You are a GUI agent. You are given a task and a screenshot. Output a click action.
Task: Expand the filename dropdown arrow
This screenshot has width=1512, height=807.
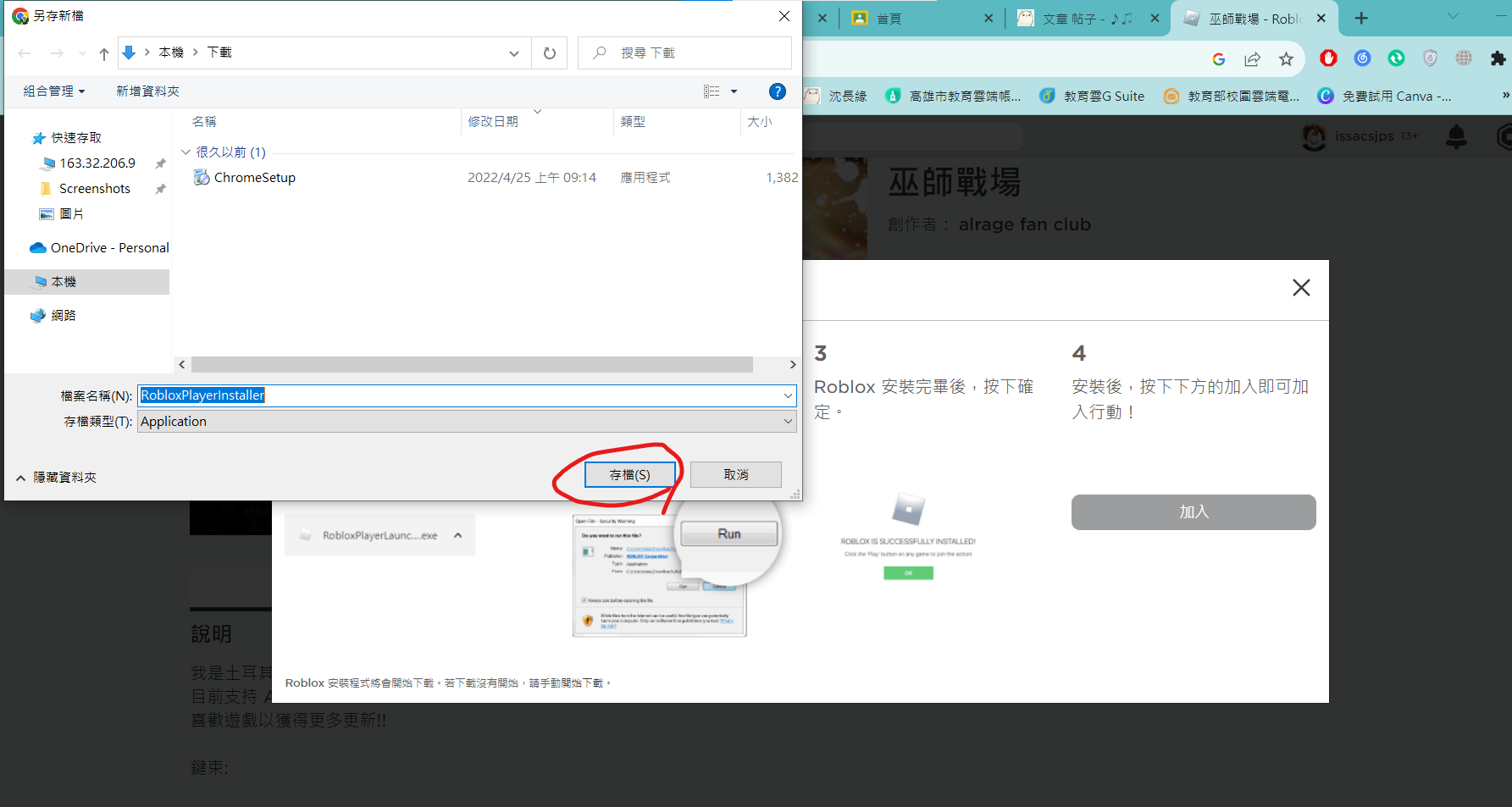click(789, 395)
